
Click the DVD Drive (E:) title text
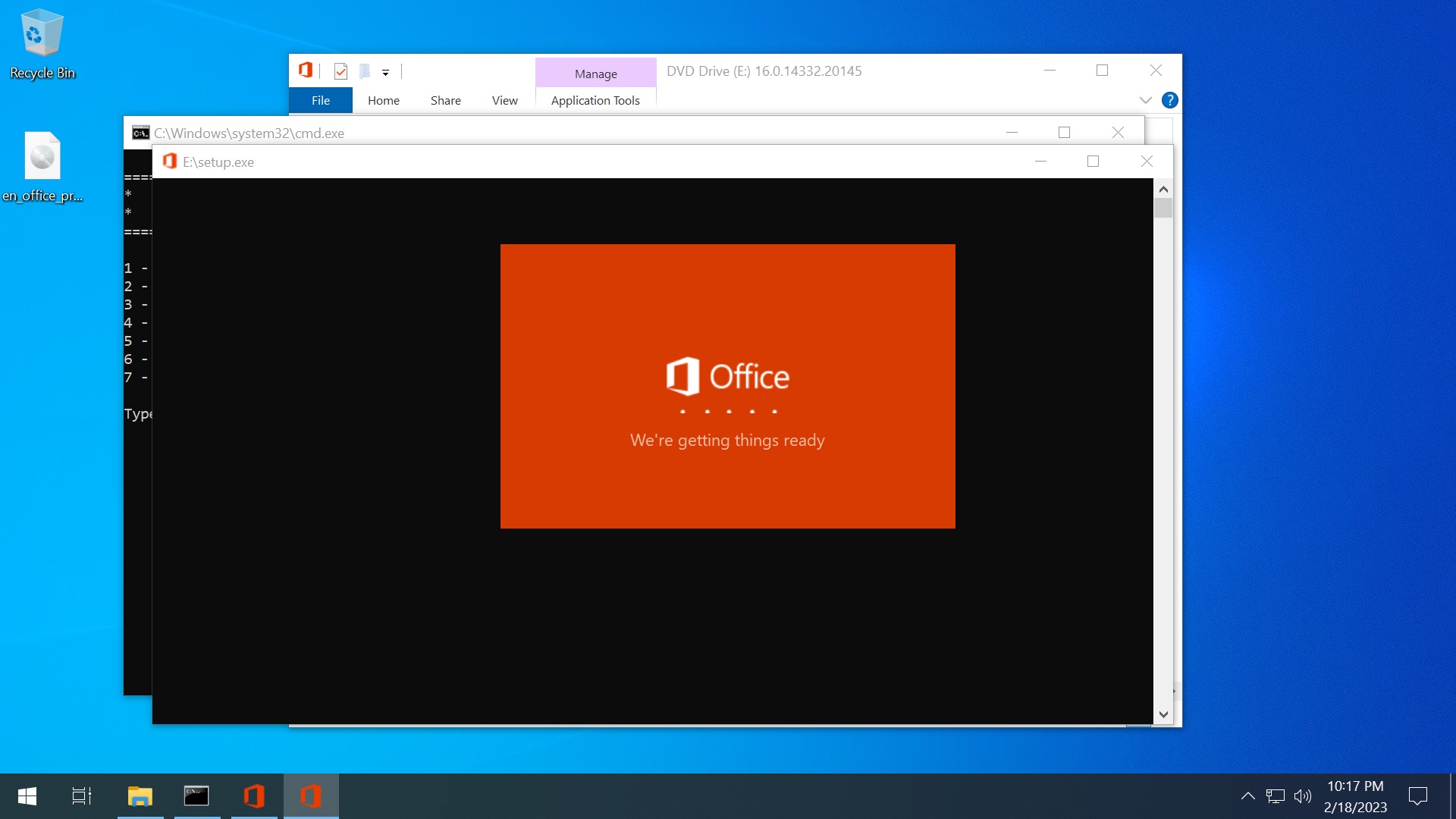pyautogui.click(x=764, y=71)
